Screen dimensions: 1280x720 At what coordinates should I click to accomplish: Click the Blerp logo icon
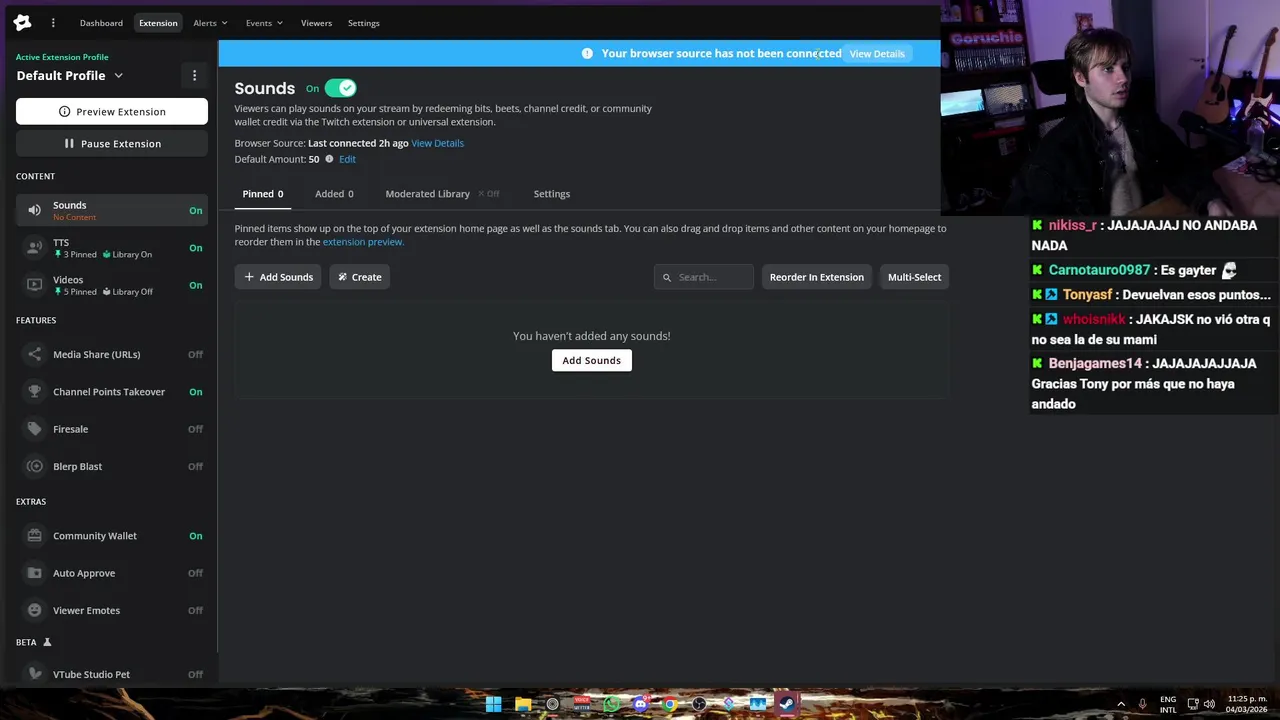coord(22,23)
